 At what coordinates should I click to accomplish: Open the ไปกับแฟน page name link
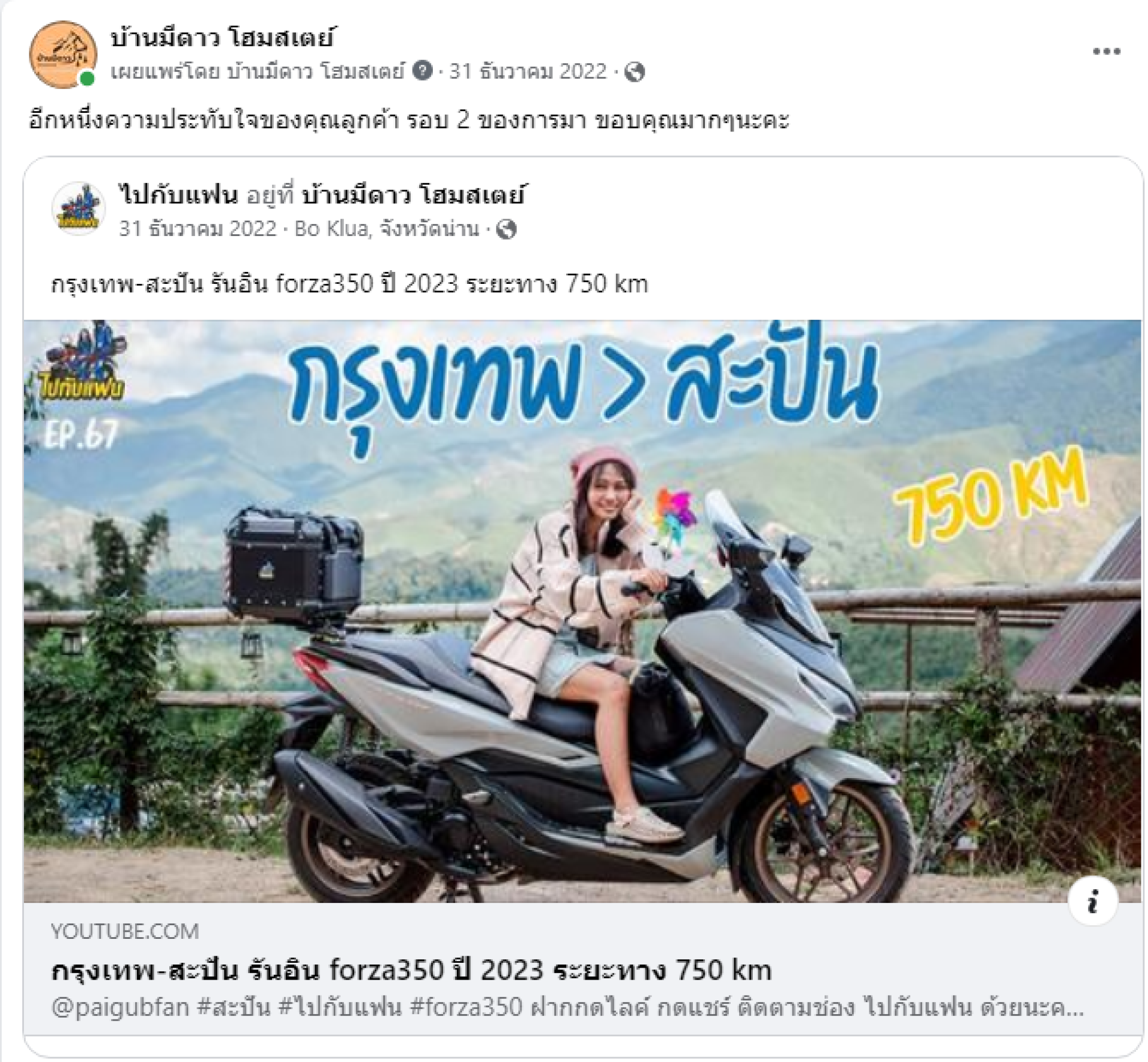click(178, 195)
